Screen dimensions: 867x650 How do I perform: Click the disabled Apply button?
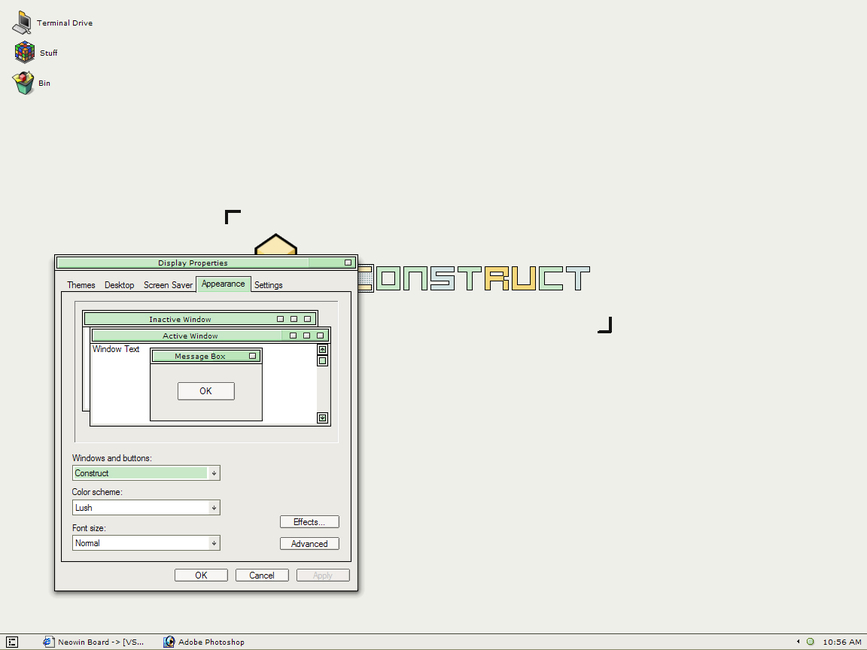click(322, 575)
